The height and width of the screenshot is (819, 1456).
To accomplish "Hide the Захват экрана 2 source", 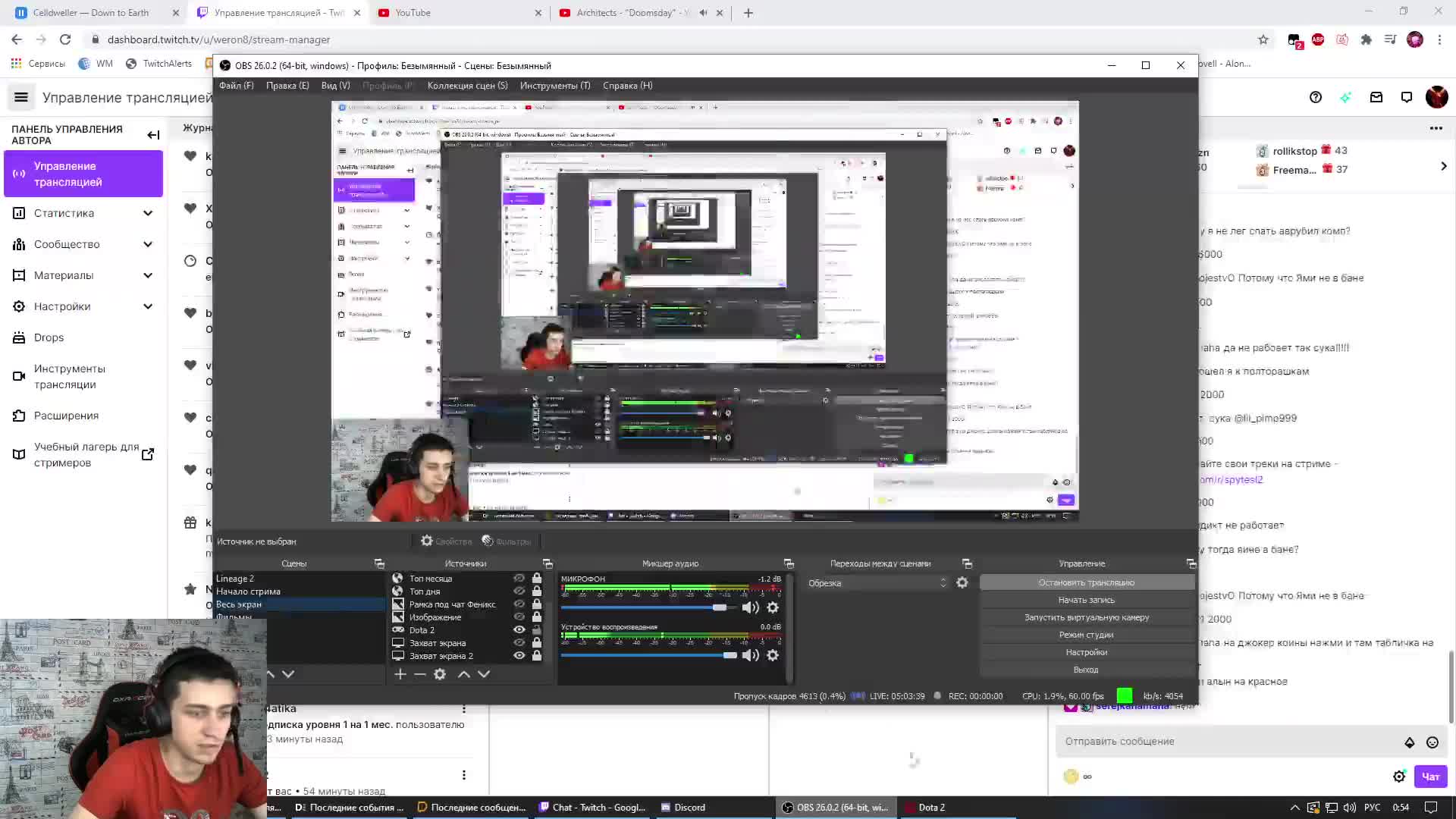I will coord(519,656).
